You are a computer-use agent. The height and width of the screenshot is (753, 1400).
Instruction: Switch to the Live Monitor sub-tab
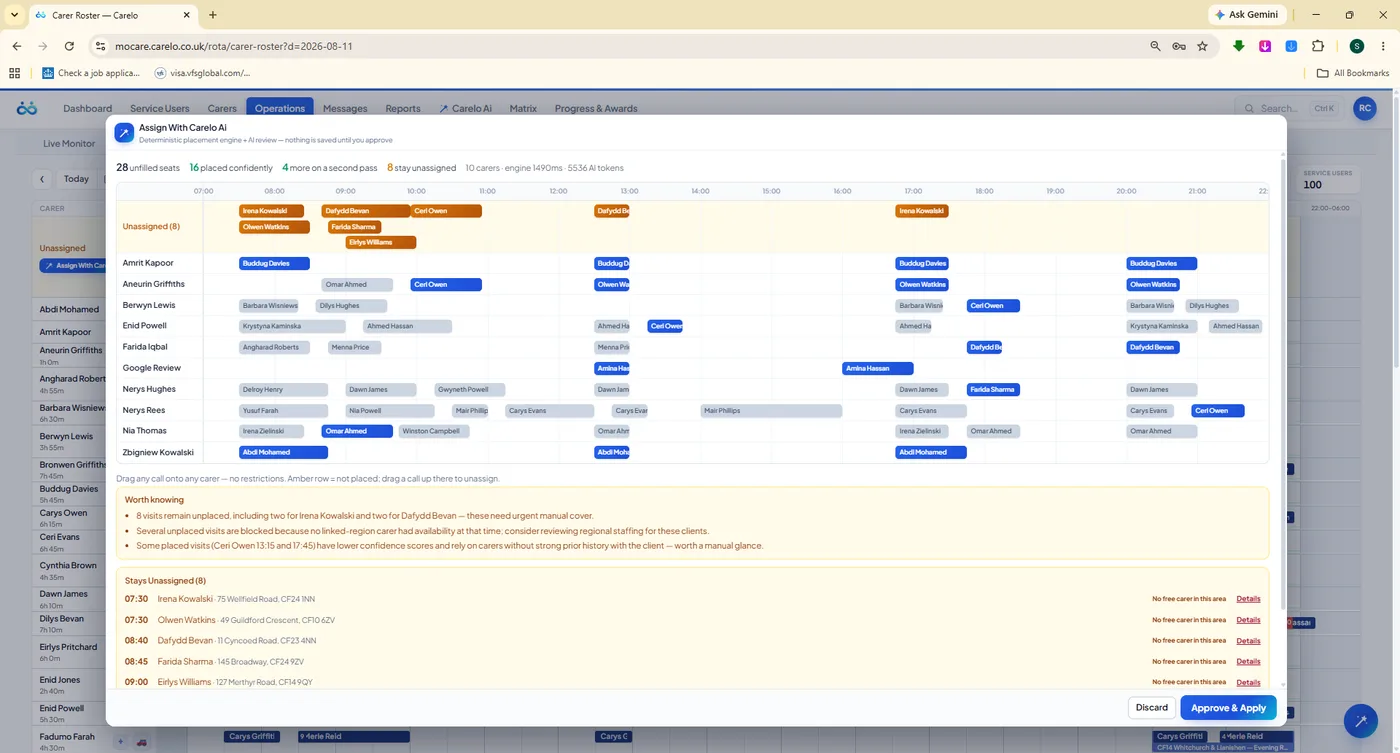(69, 143)
